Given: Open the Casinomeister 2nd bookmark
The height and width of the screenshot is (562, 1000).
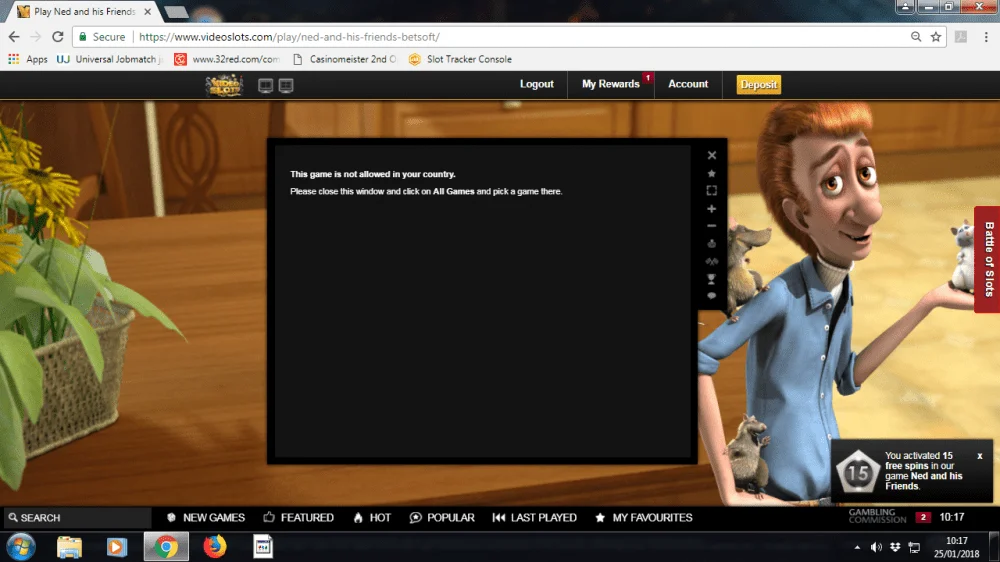Looking at the screenshot, I should [344, 59].
